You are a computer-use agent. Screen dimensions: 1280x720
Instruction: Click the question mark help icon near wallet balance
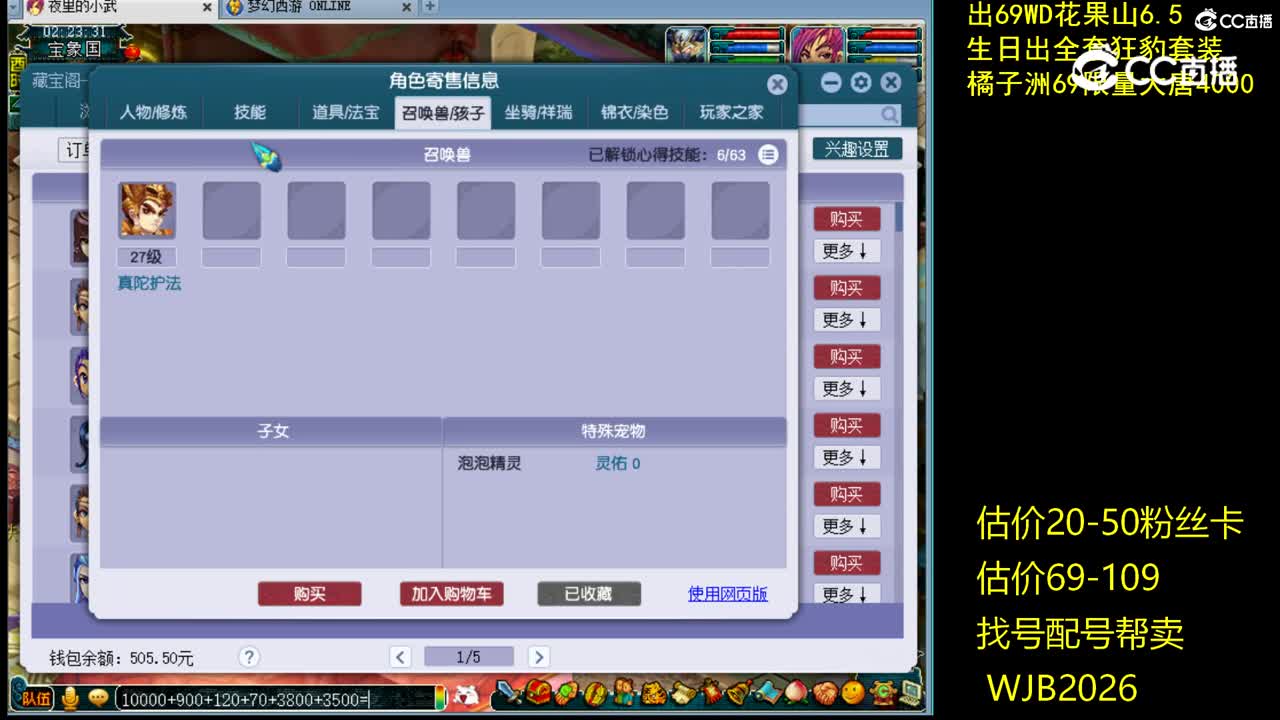tap(249, 657)
